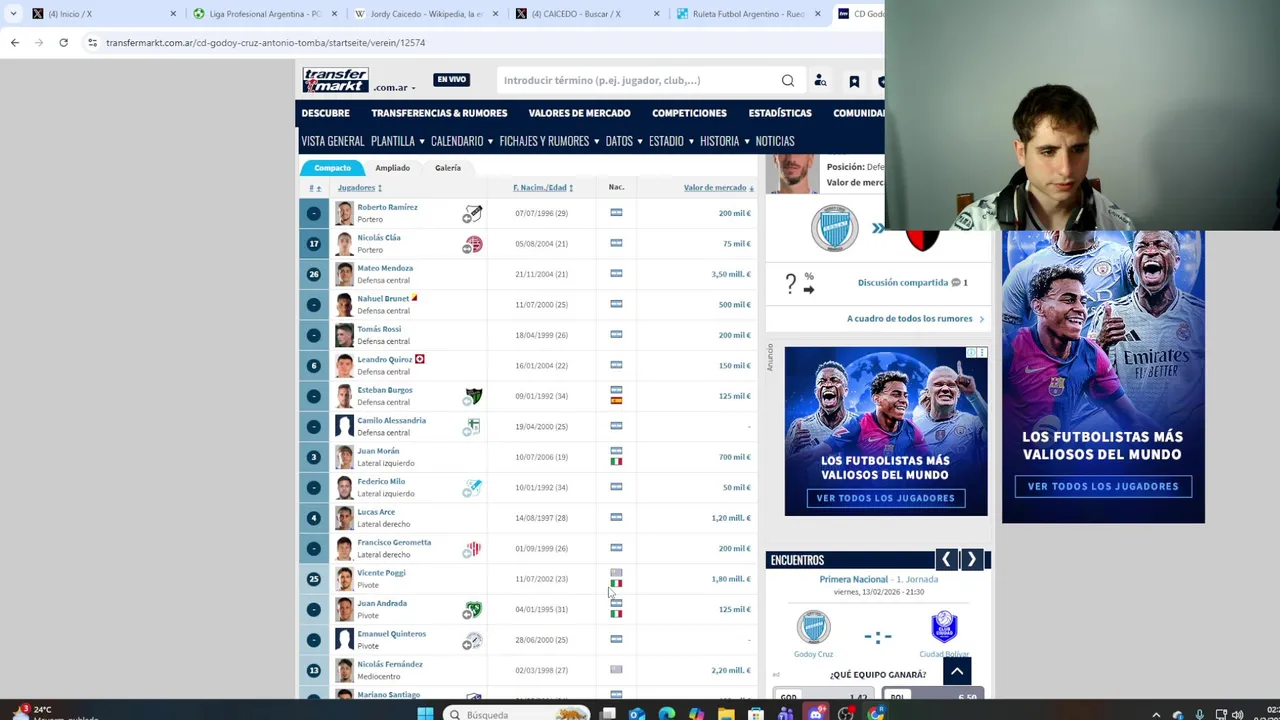
Task: Open TRANSFERENCIAS & RUMORES menu
Action: tap(439, 113)
